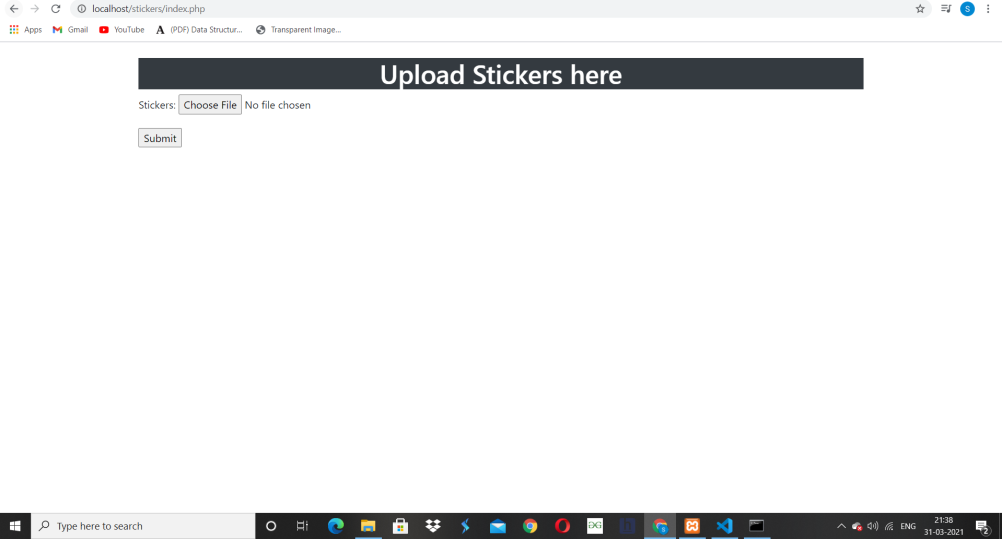Open Task View on the taskbar
1002x539 pixels.
coord(302,526)
